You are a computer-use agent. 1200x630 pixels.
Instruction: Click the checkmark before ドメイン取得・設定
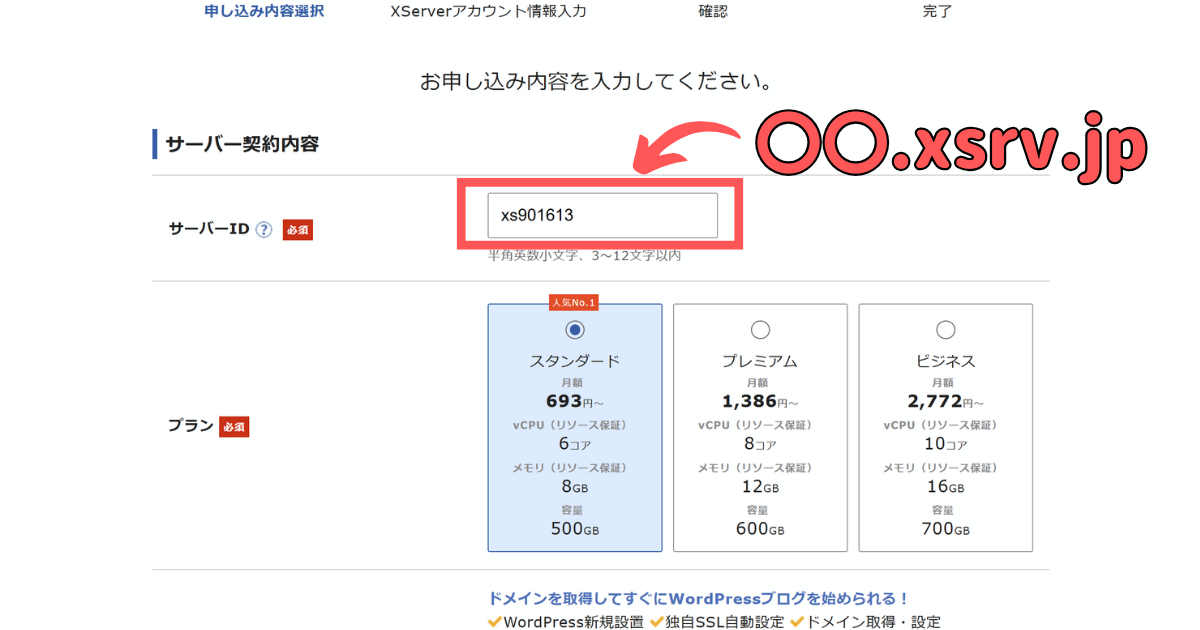click(797, 622)
